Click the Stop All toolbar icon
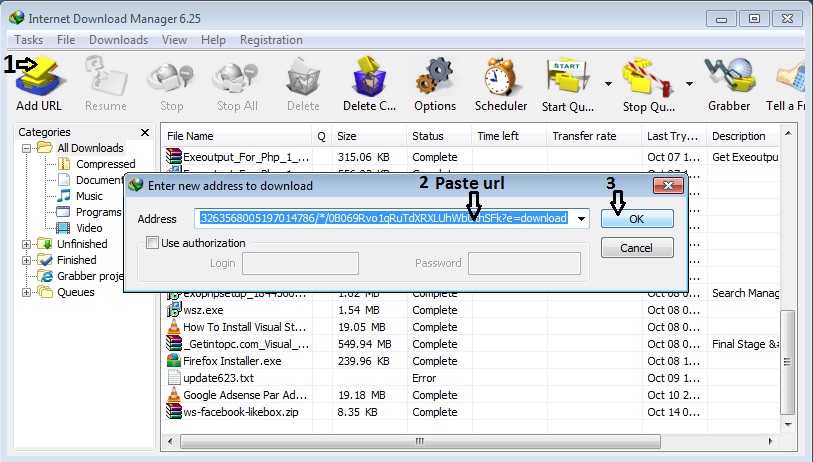Viewport: 813px width, 462px height. tap(236, 78)
